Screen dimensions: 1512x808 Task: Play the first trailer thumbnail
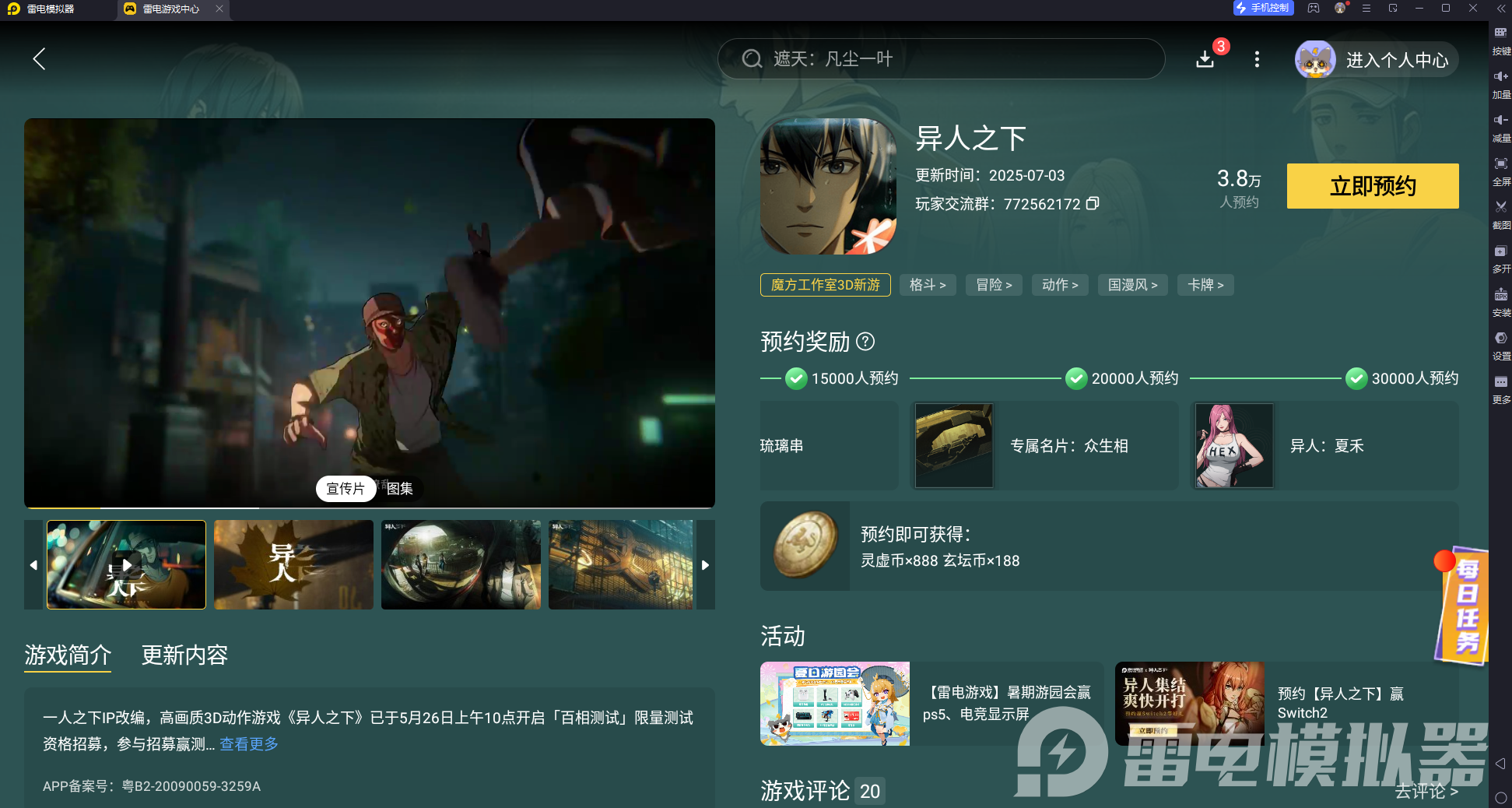(126, 564)
